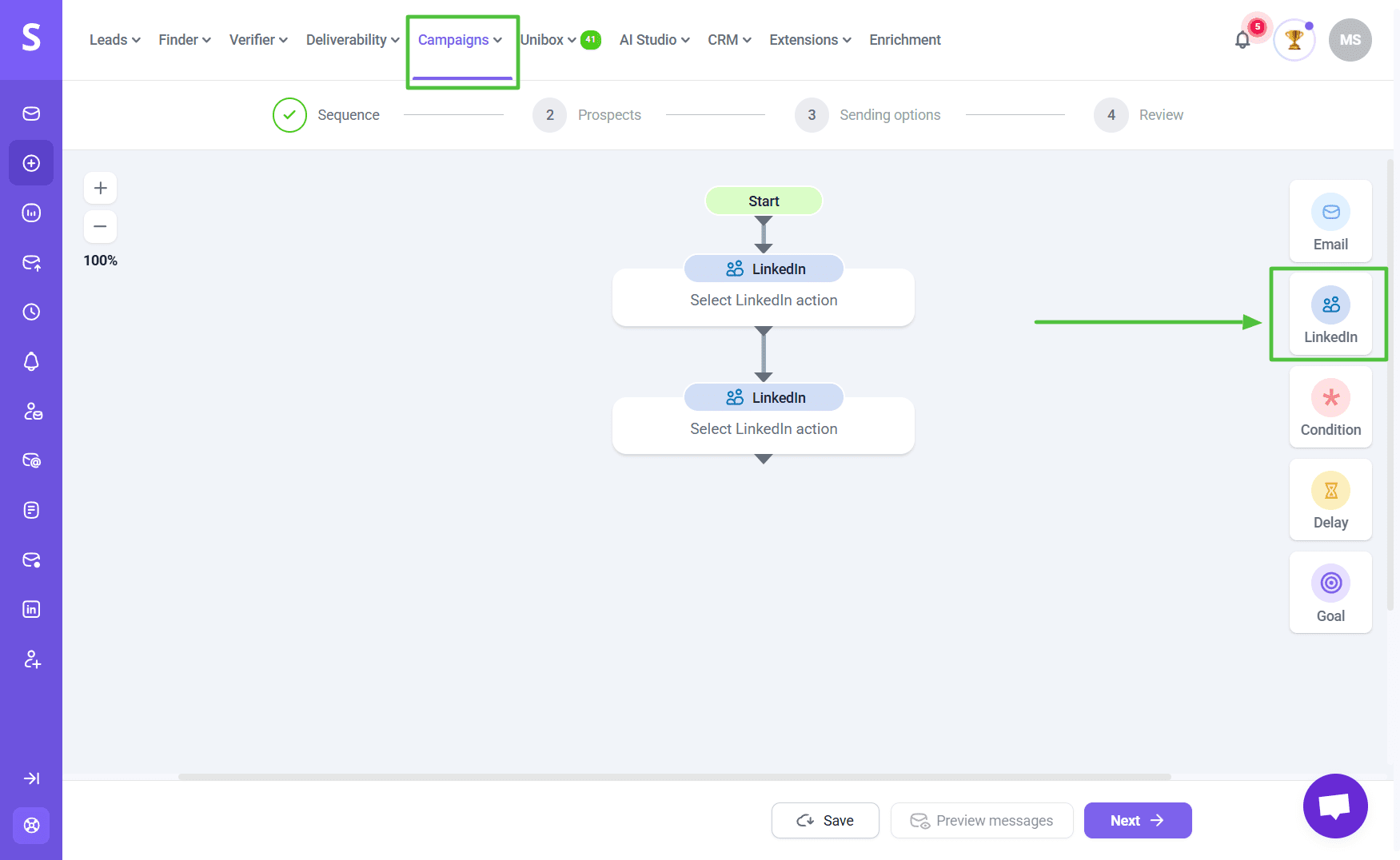This screenshot has height=860, width=1400.
Task: Add an Email step from the side panel
Action: [x=1330, y=222]
